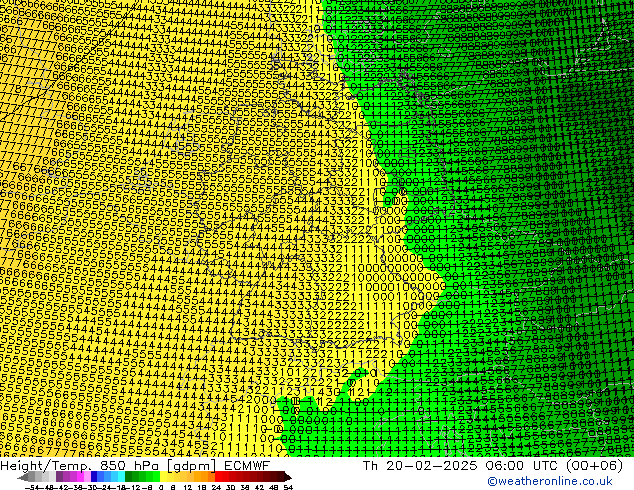Click the dark purple swatch above label -42
The image size is (634, 490).
coord(59,477)
